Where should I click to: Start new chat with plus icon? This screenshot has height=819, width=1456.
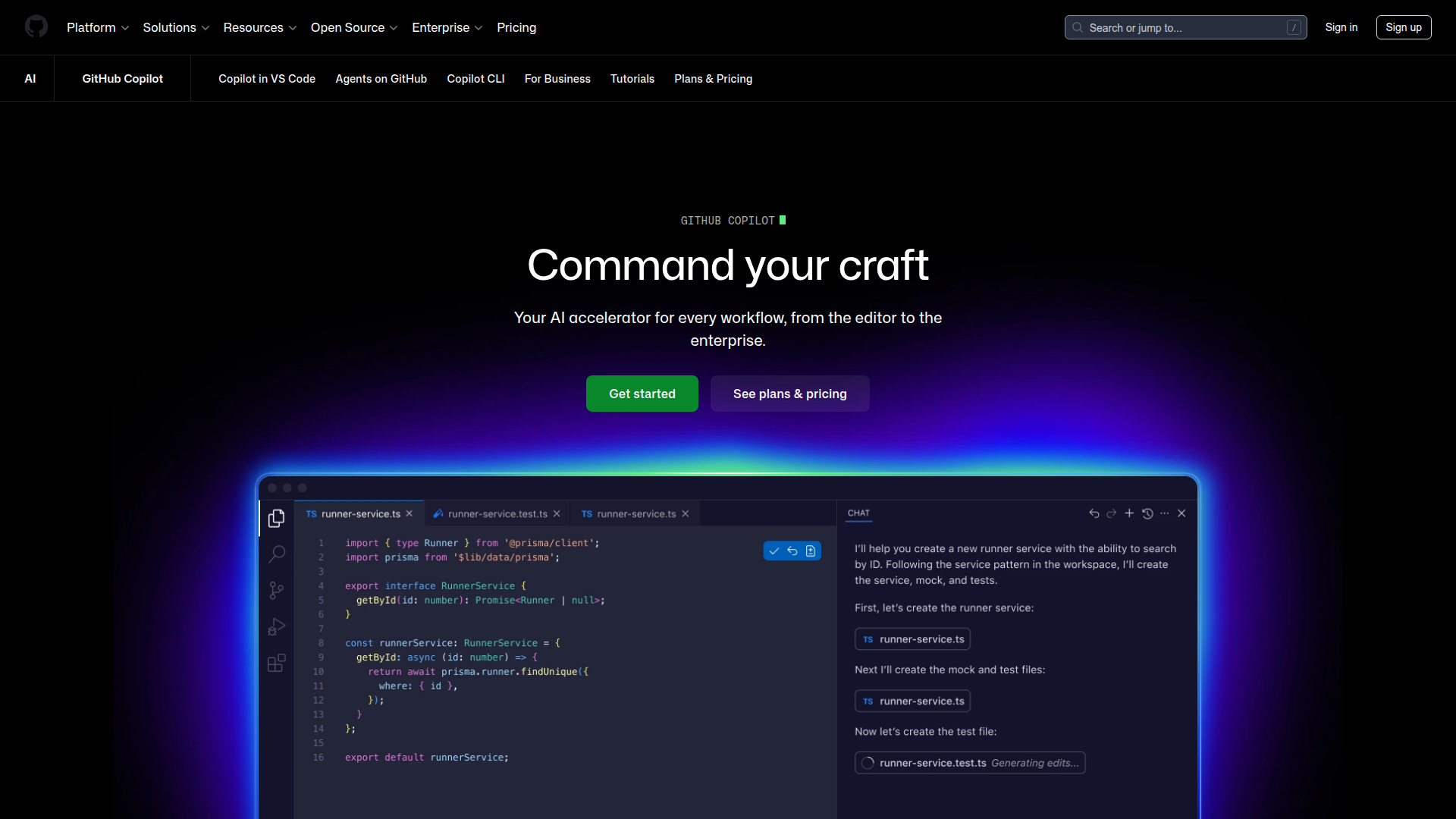(1129, 513)
